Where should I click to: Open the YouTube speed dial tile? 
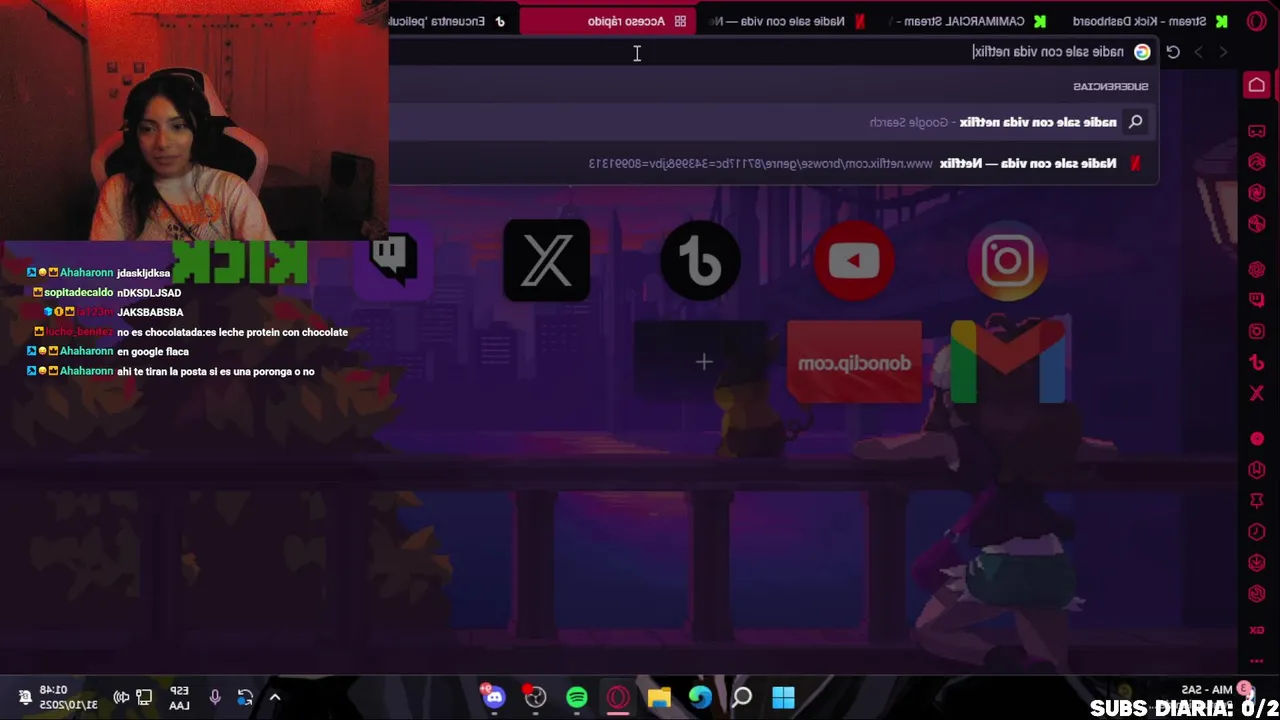[854, 261]
